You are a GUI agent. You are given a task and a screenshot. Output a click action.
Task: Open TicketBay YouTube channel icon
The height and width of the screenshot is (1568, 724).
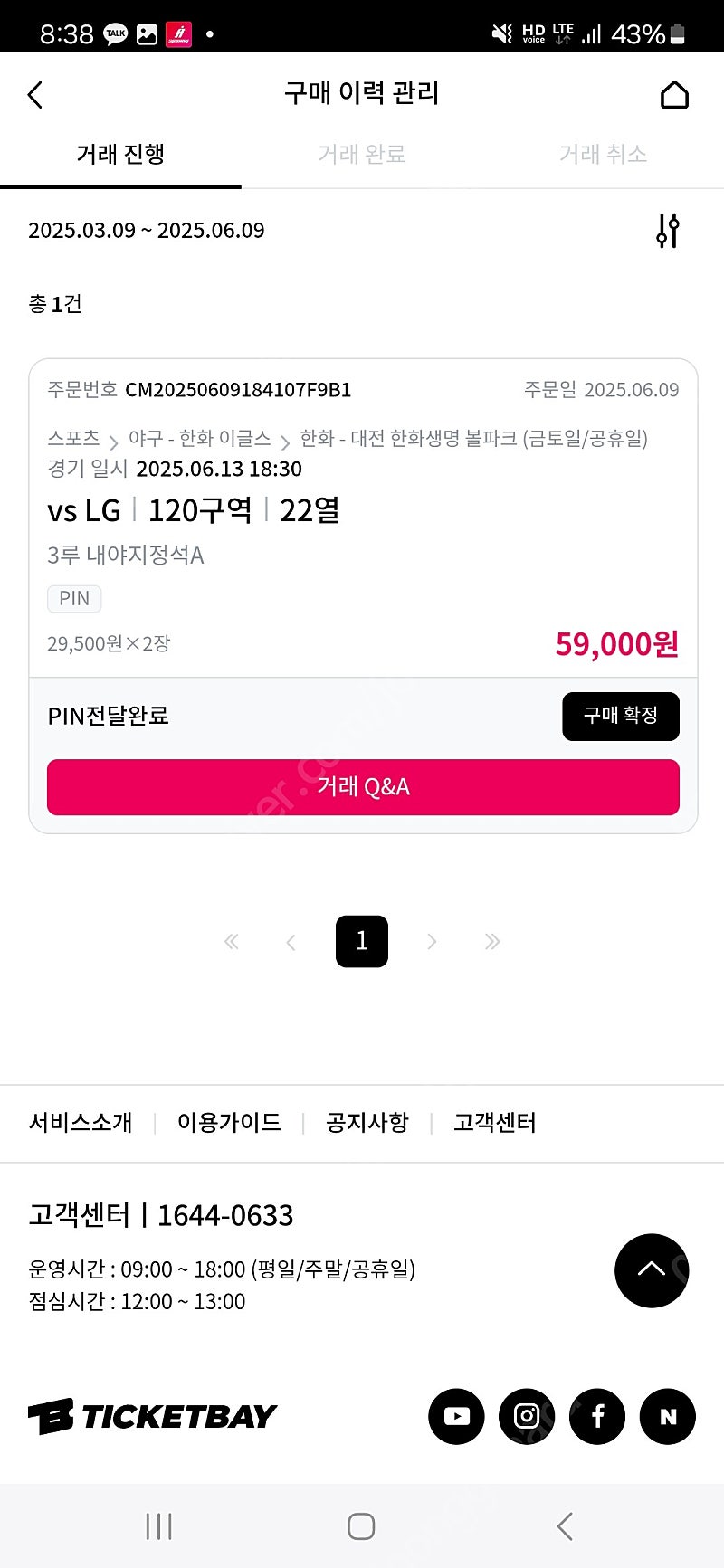456,1416
